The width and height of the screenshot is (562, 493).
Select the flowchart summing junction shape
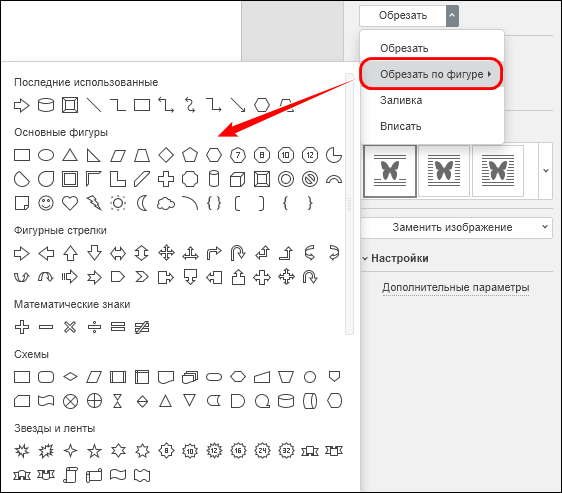point(70,401)
